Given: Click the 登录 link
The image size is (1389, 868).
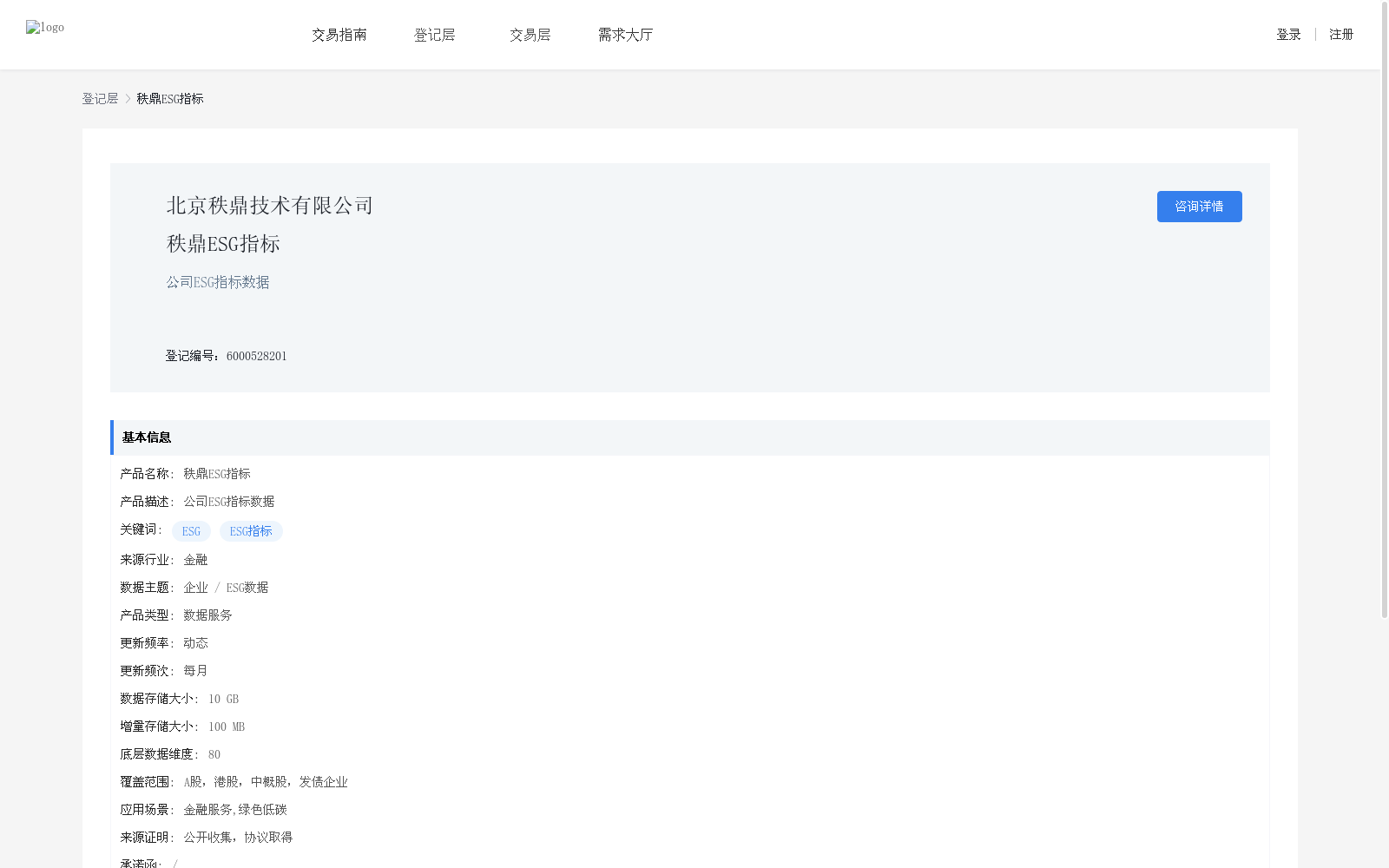Looking at the screenshot, I should 1288,35.
